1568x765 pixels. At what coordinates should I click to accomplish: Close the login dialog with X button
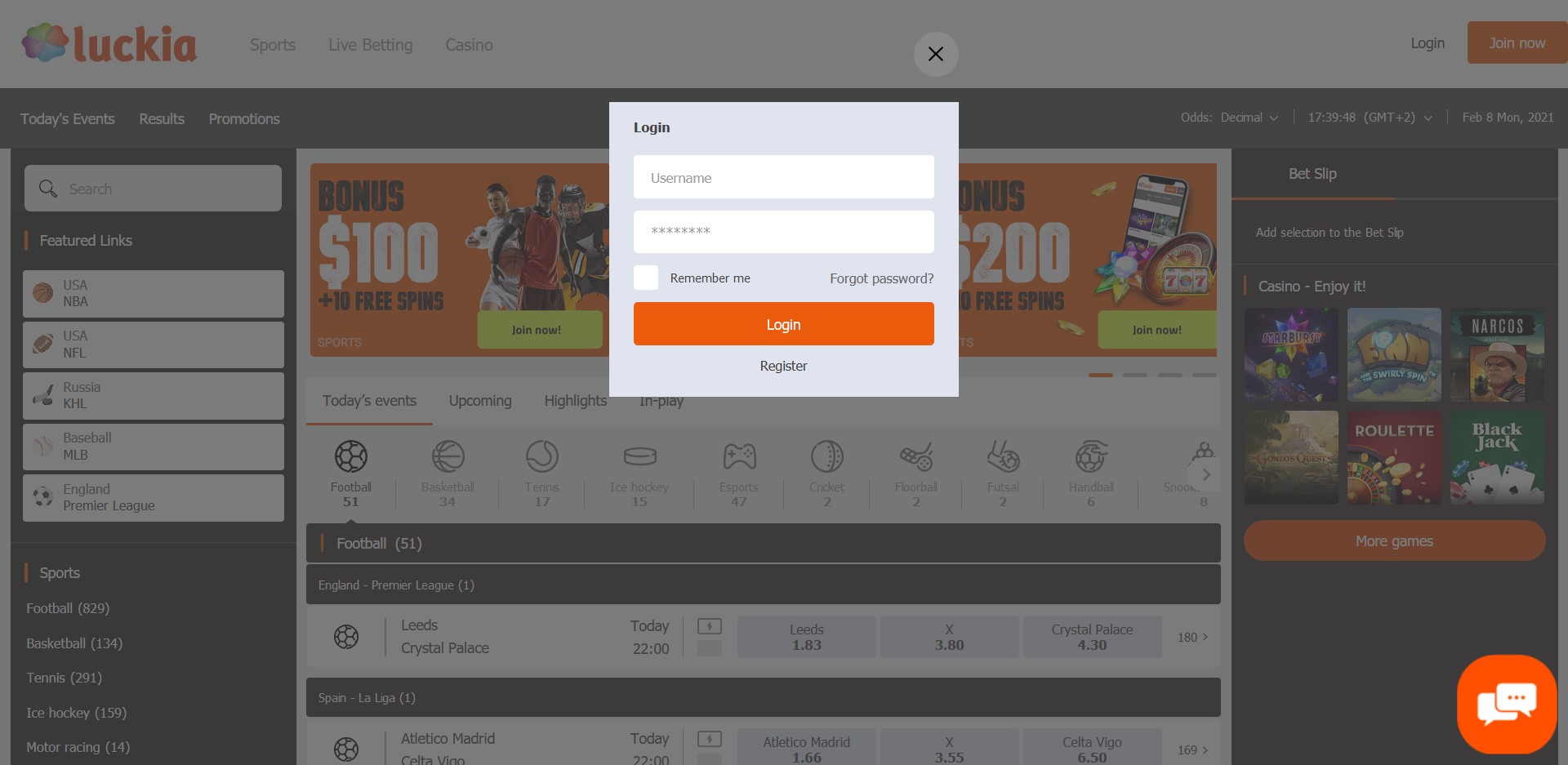[936, 54]
